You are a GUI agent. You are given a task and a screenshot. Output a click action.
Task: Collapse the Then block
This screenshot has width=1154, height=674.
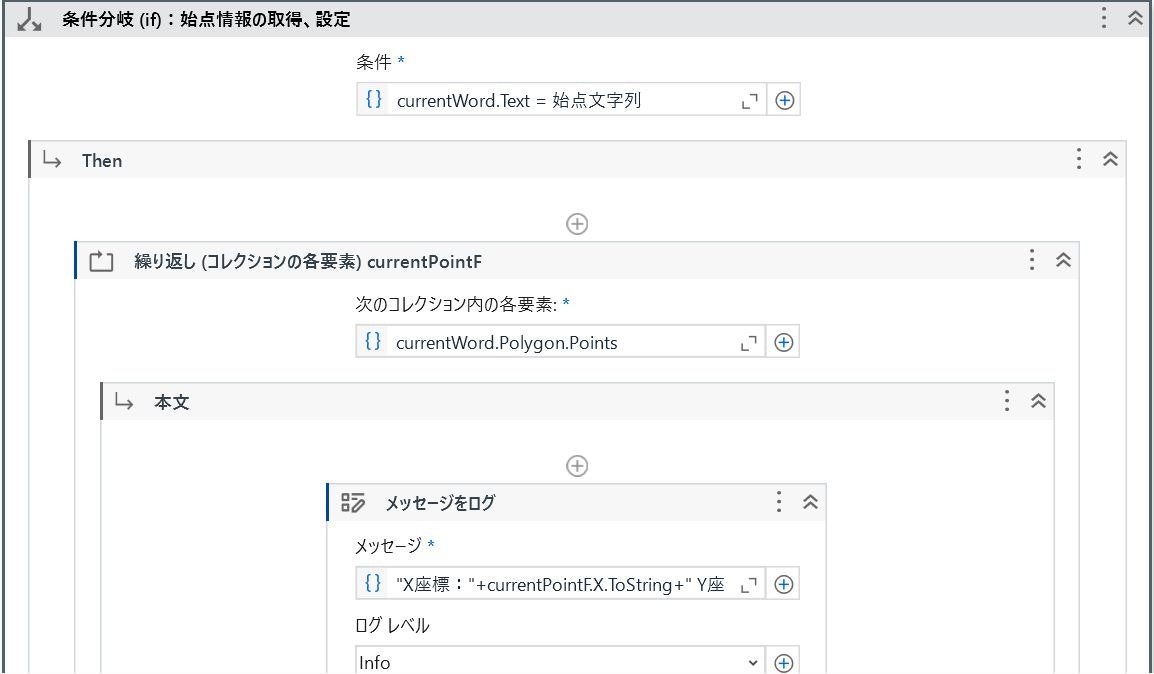(1110, 160)
